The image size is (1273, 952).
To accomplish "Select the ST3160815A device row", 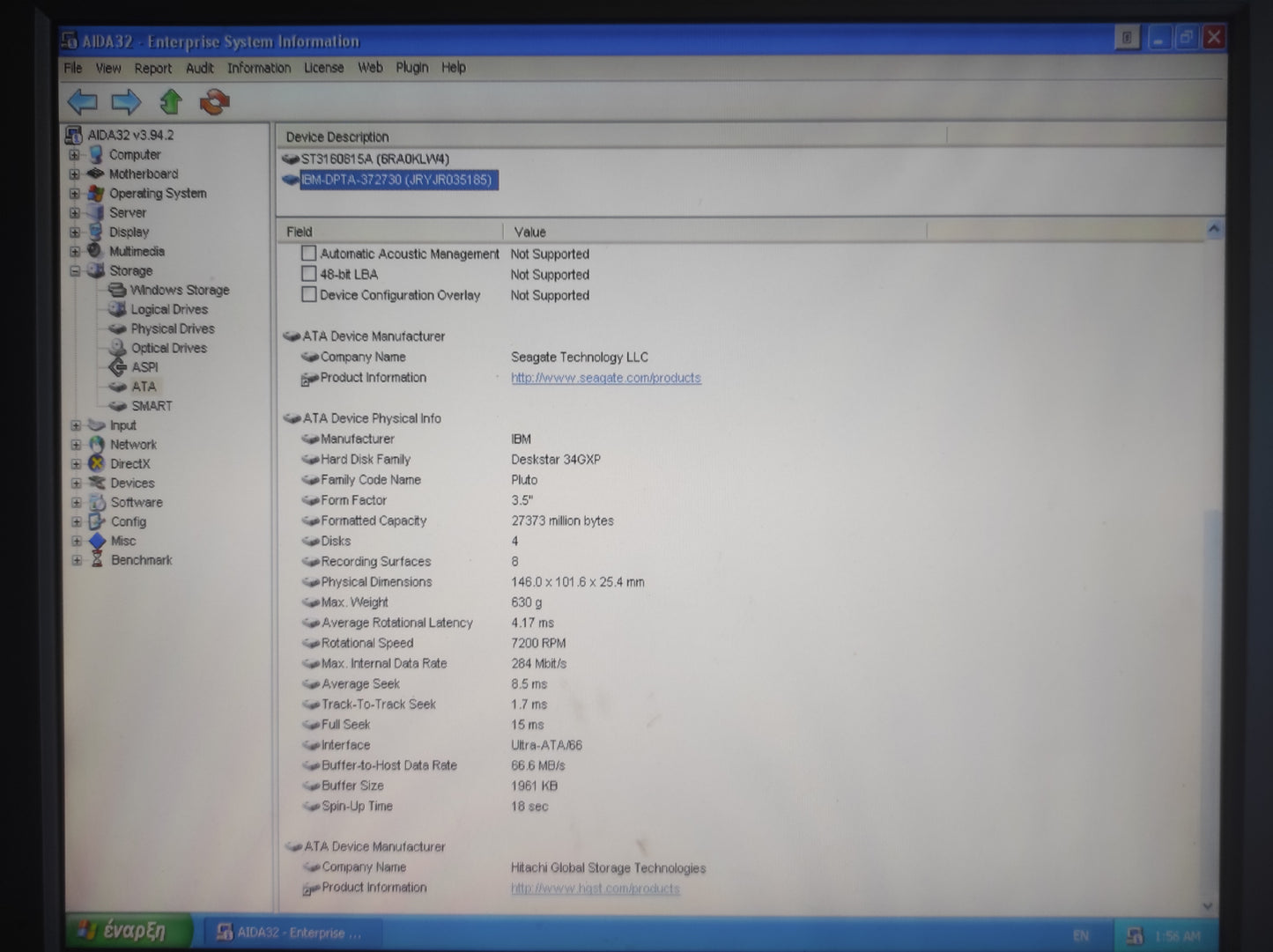I will pyautogui.click(x=374, y=159).
